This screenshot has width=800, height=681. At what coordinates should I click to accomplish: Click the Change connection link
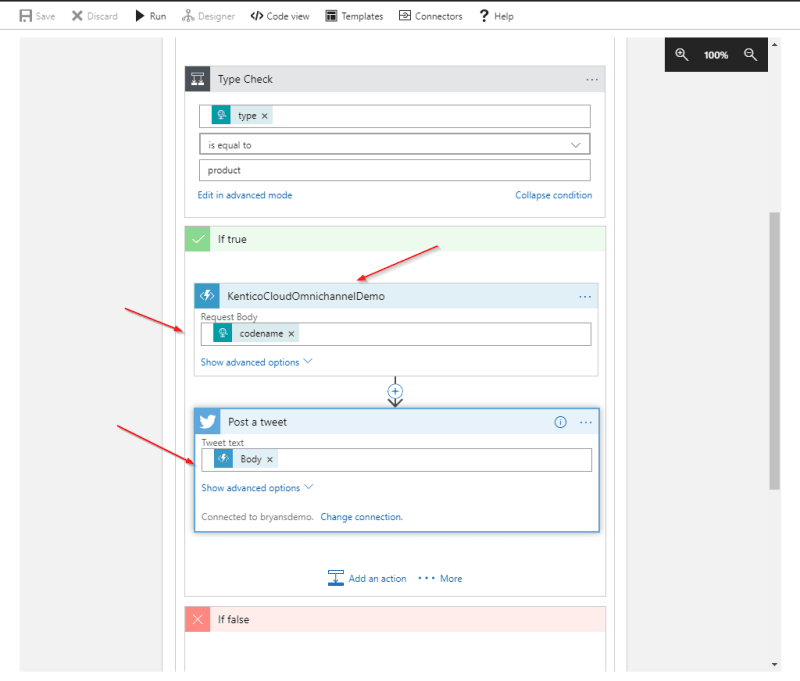[361, 517]
